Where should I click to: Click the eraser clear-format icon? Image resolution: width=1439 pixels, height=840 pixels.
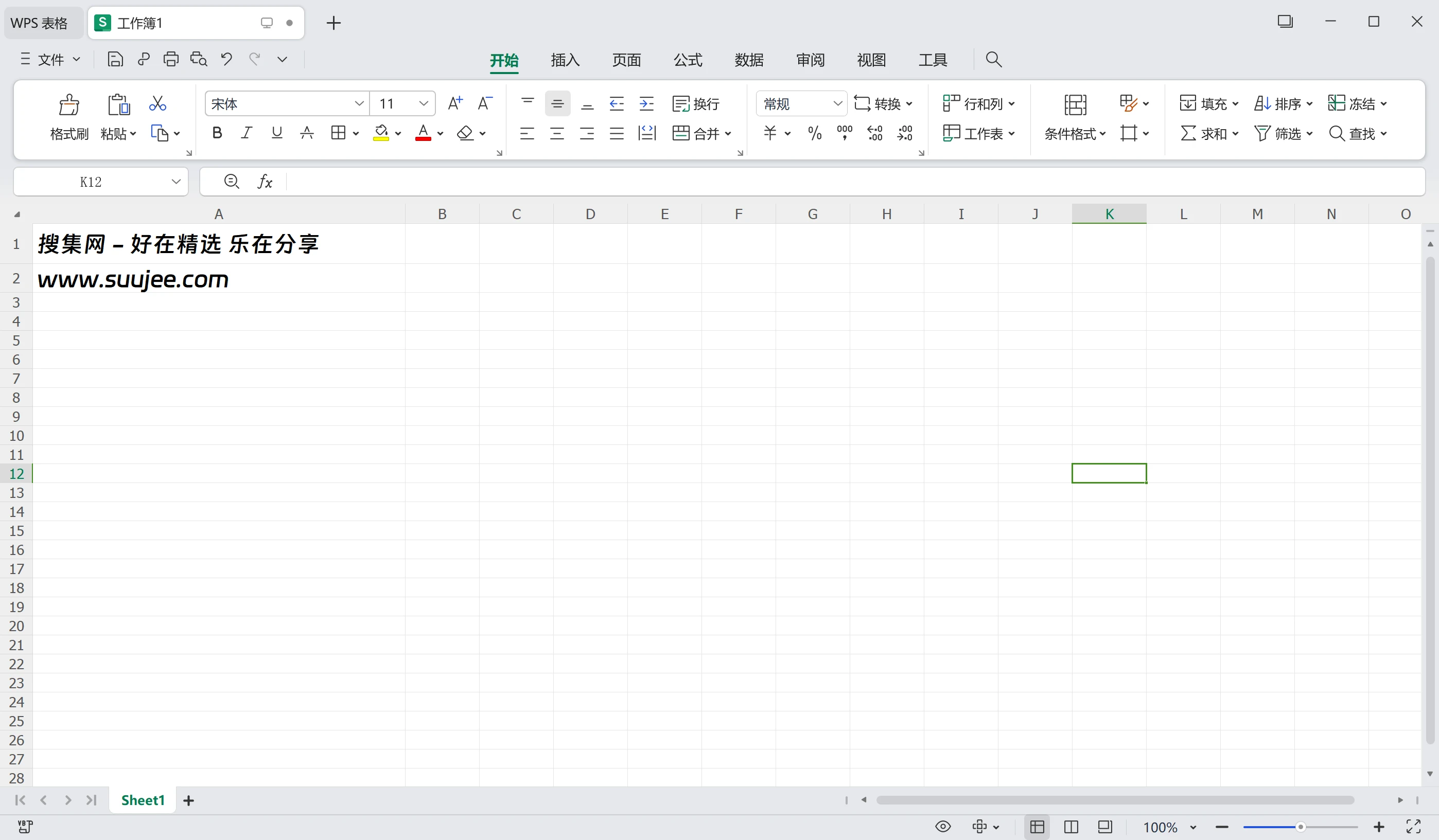[465, 134]
